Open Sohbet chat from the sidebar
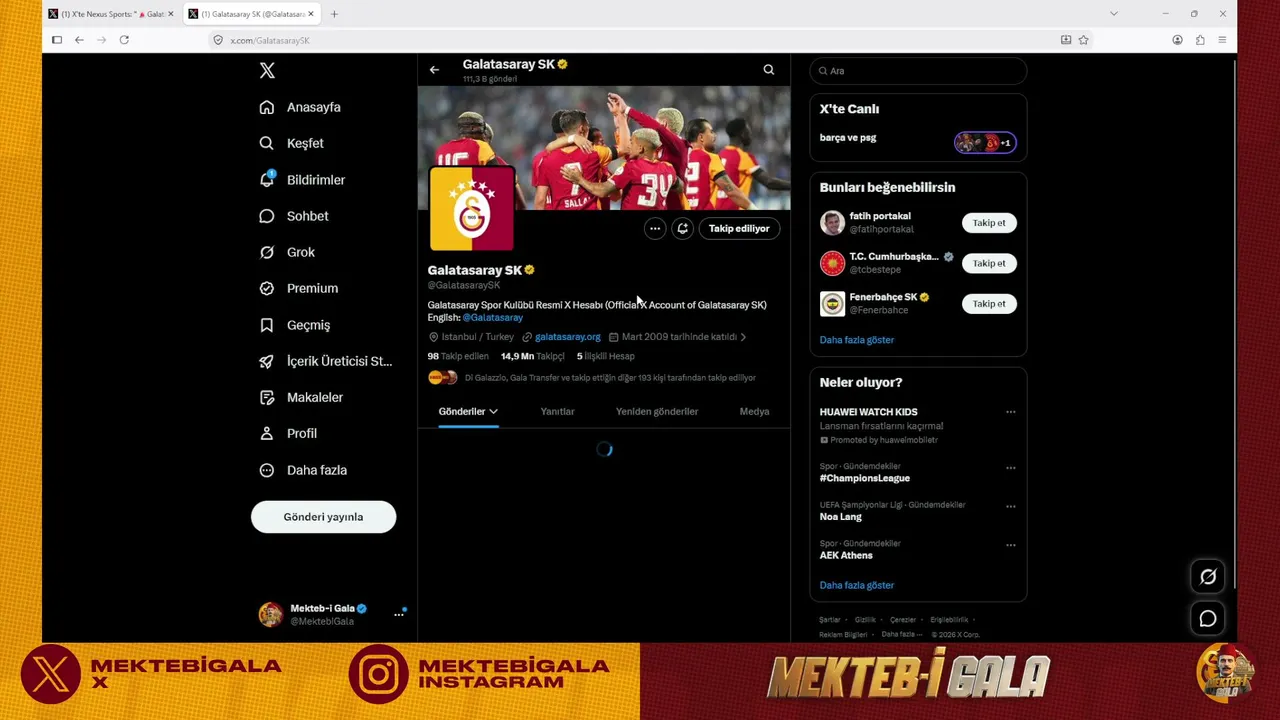Image resolution: width=1280 pixels, height=720 pixels. pos(293,216)
